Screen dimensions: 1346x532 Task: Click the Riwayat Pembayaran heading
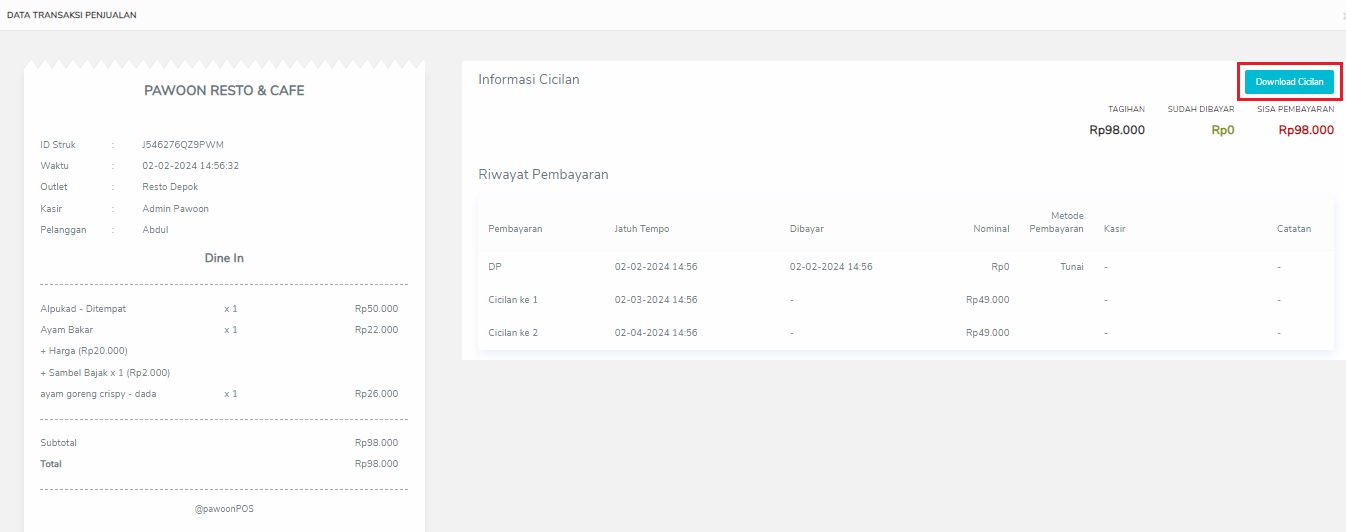pos(543,174)
